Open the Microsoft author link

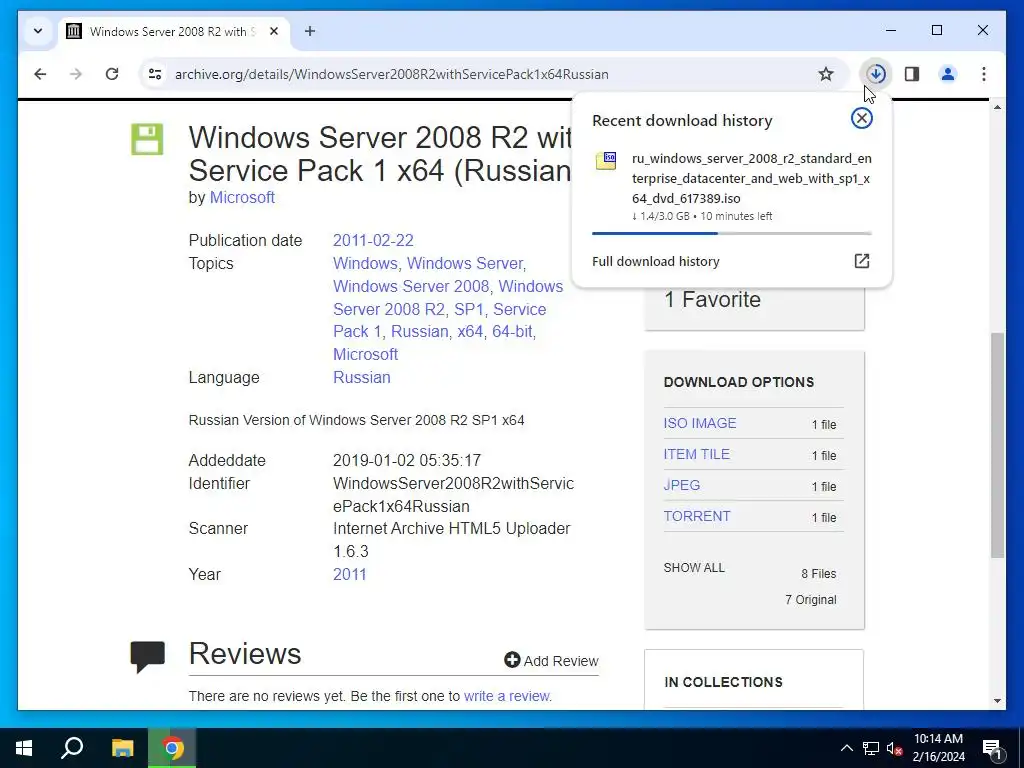pos(242,197)
